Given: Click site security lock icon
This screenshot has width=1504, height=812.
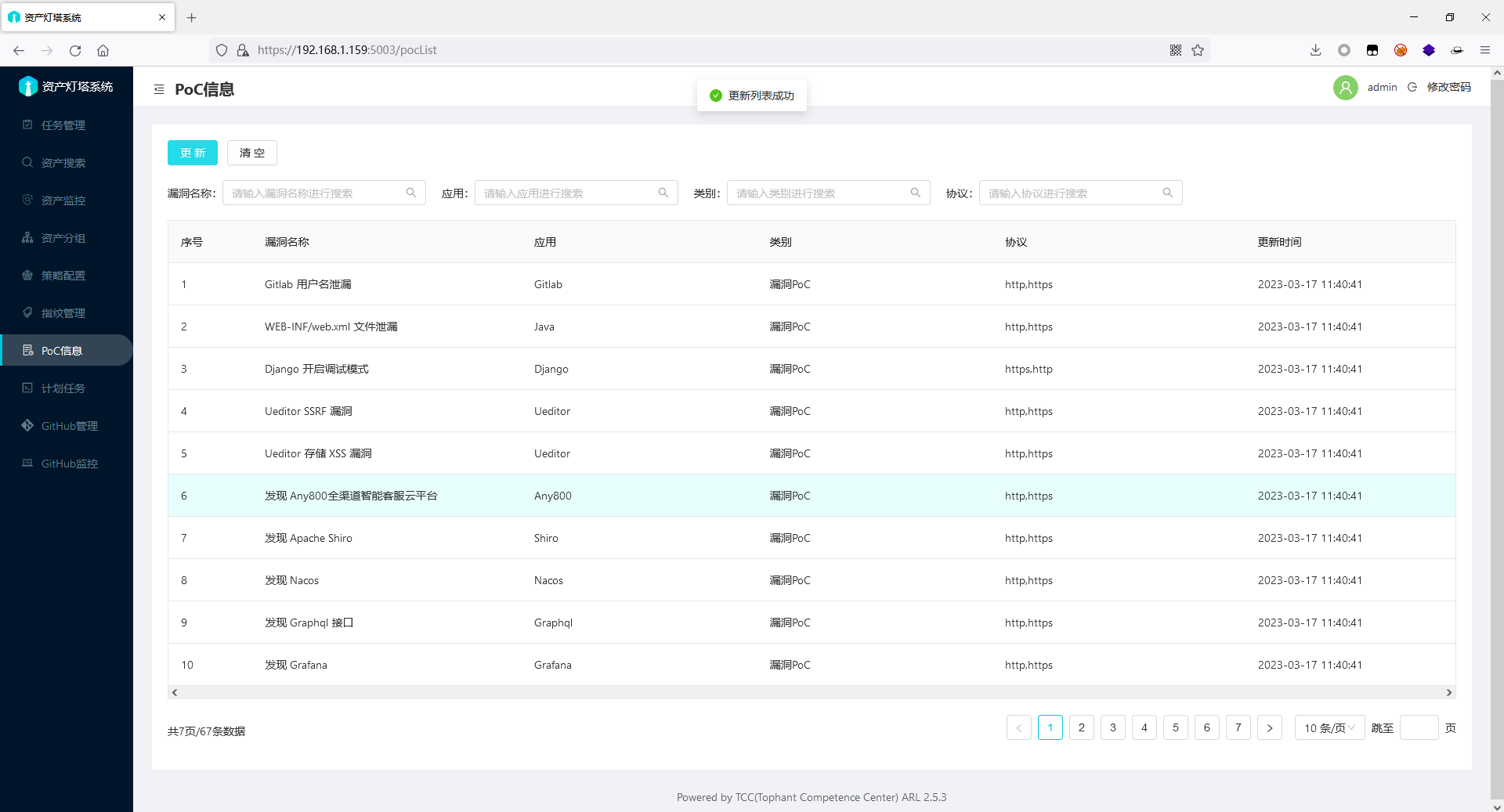Looking at the screenshot, I should (x=243, y=50).
